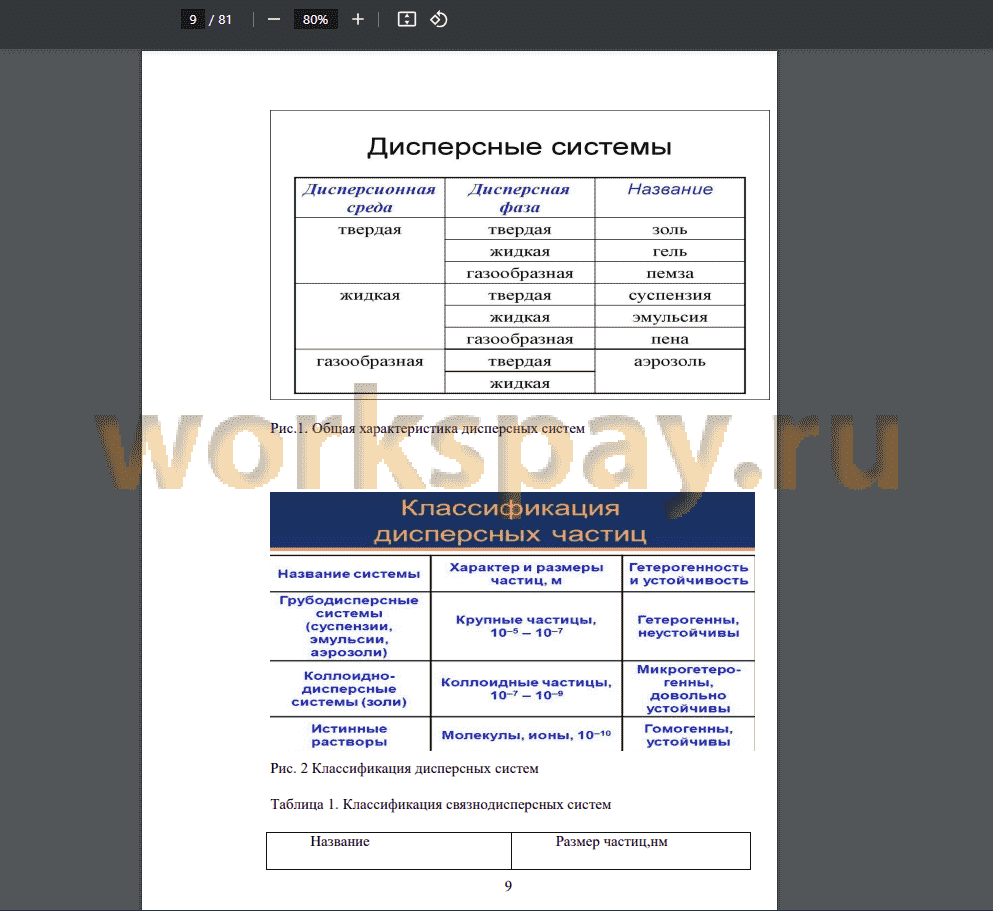Click the header "Гетерогенность и устойчивость"
993x911 pixels.
click(688, 574)
